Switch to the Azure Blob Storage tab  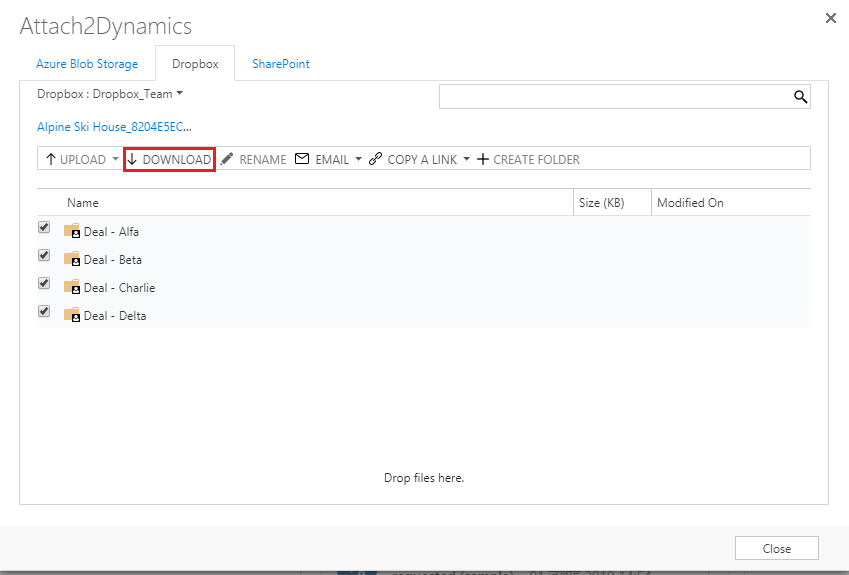(87, 64)
